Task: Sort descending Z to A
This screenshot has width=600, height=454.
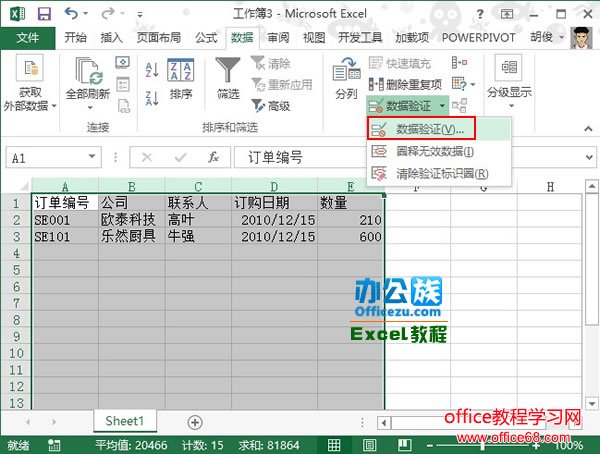Action: pyautogui.click(x=152, y=98)
